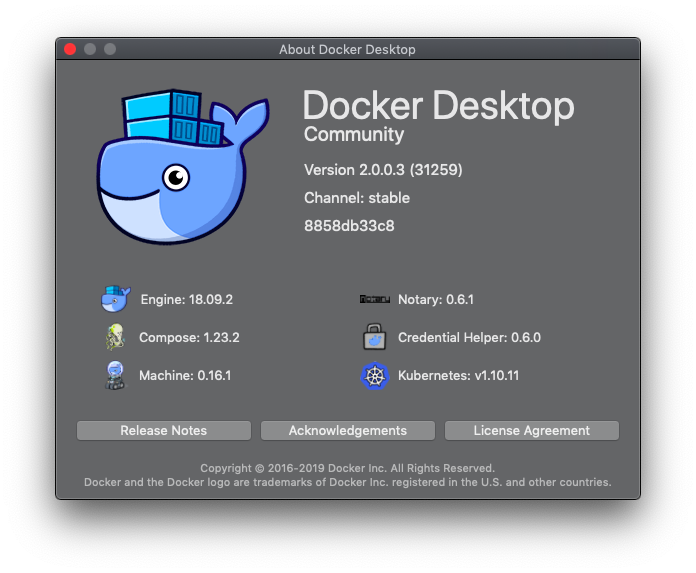
Task: Close the About Docker Desktop window
Action: 70,49
